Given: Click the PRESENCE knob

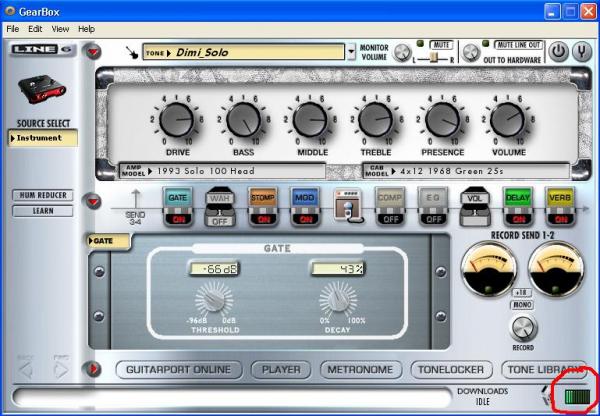Looking at the screenshot, I should tap(442, 120).
